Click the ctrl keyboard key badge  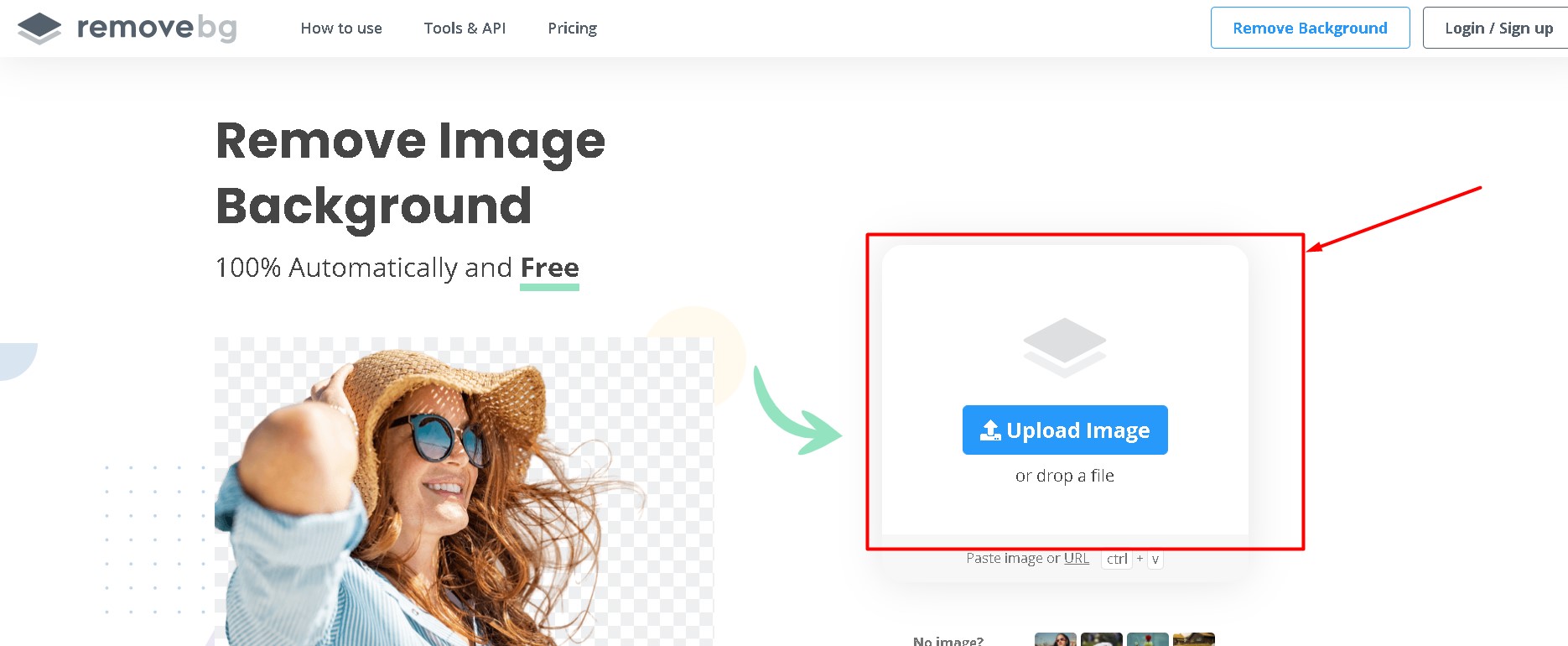click(x=1116, y=560)
